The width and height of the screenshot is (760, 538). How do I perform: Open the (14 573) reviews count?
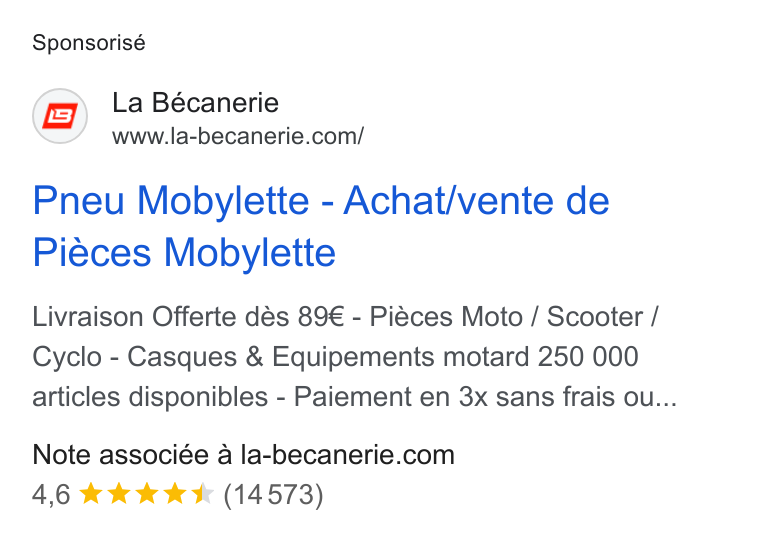[273, 495]
